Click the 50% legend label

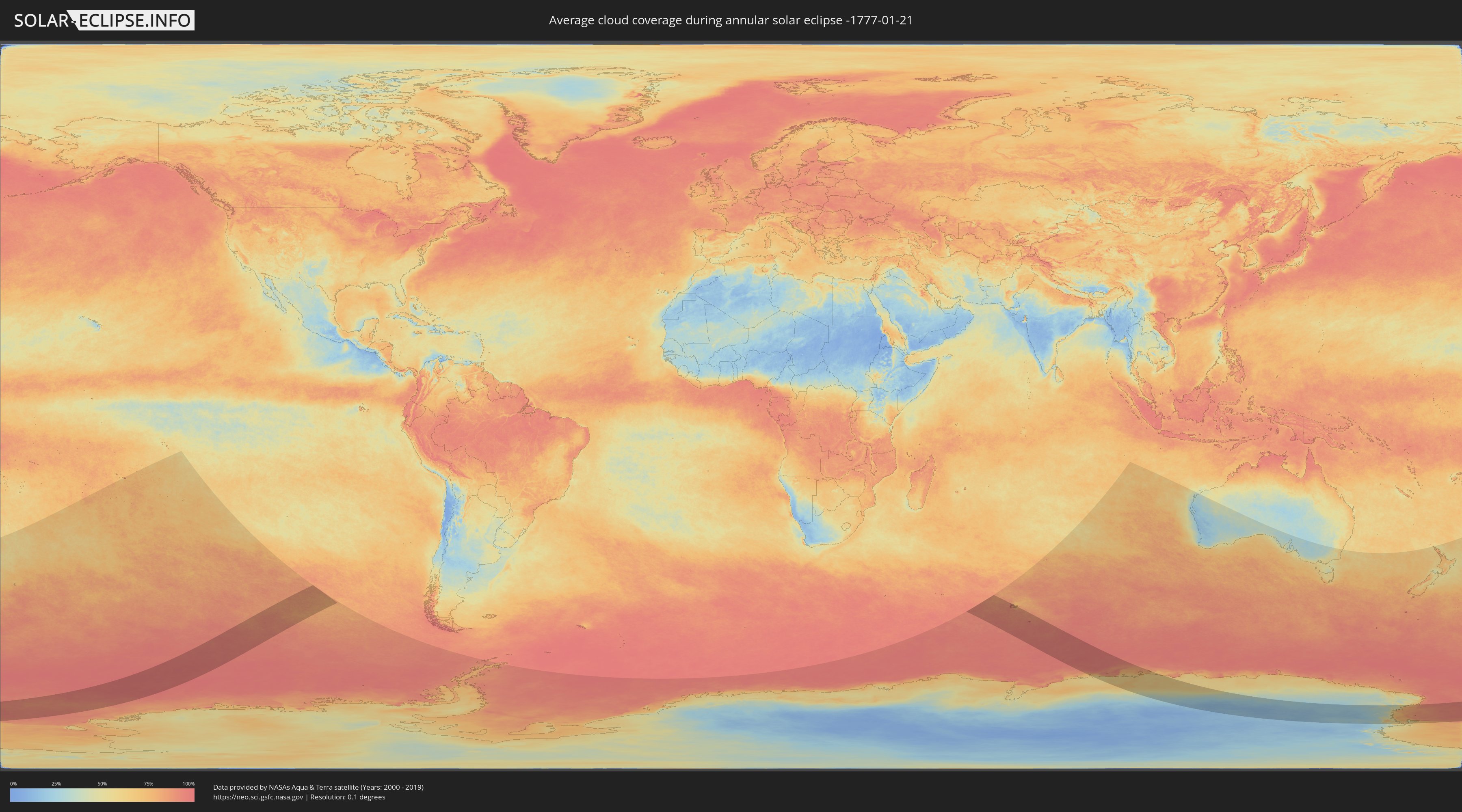102,784
